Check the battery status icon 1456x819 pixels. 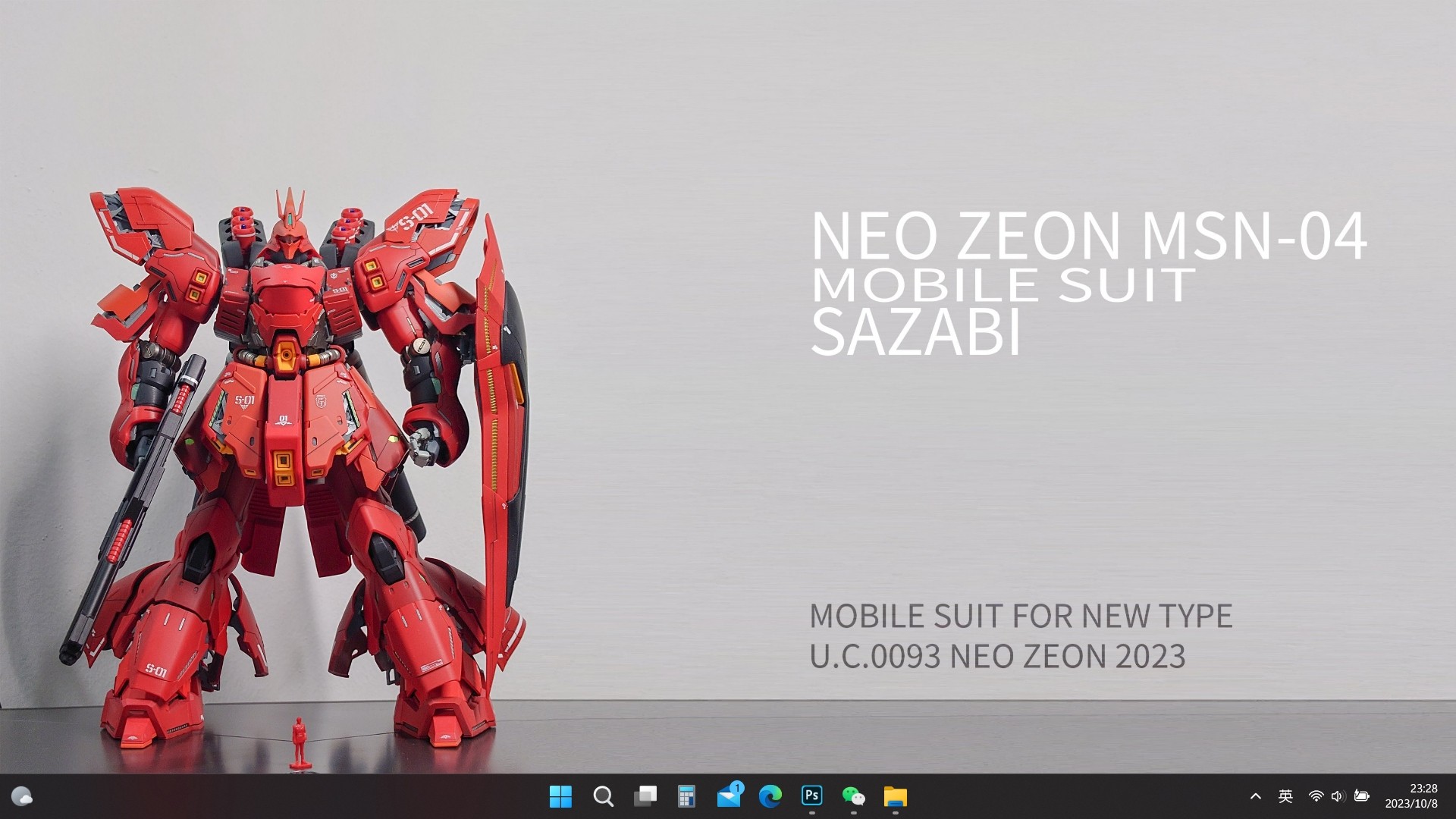tap(1362, 796)
